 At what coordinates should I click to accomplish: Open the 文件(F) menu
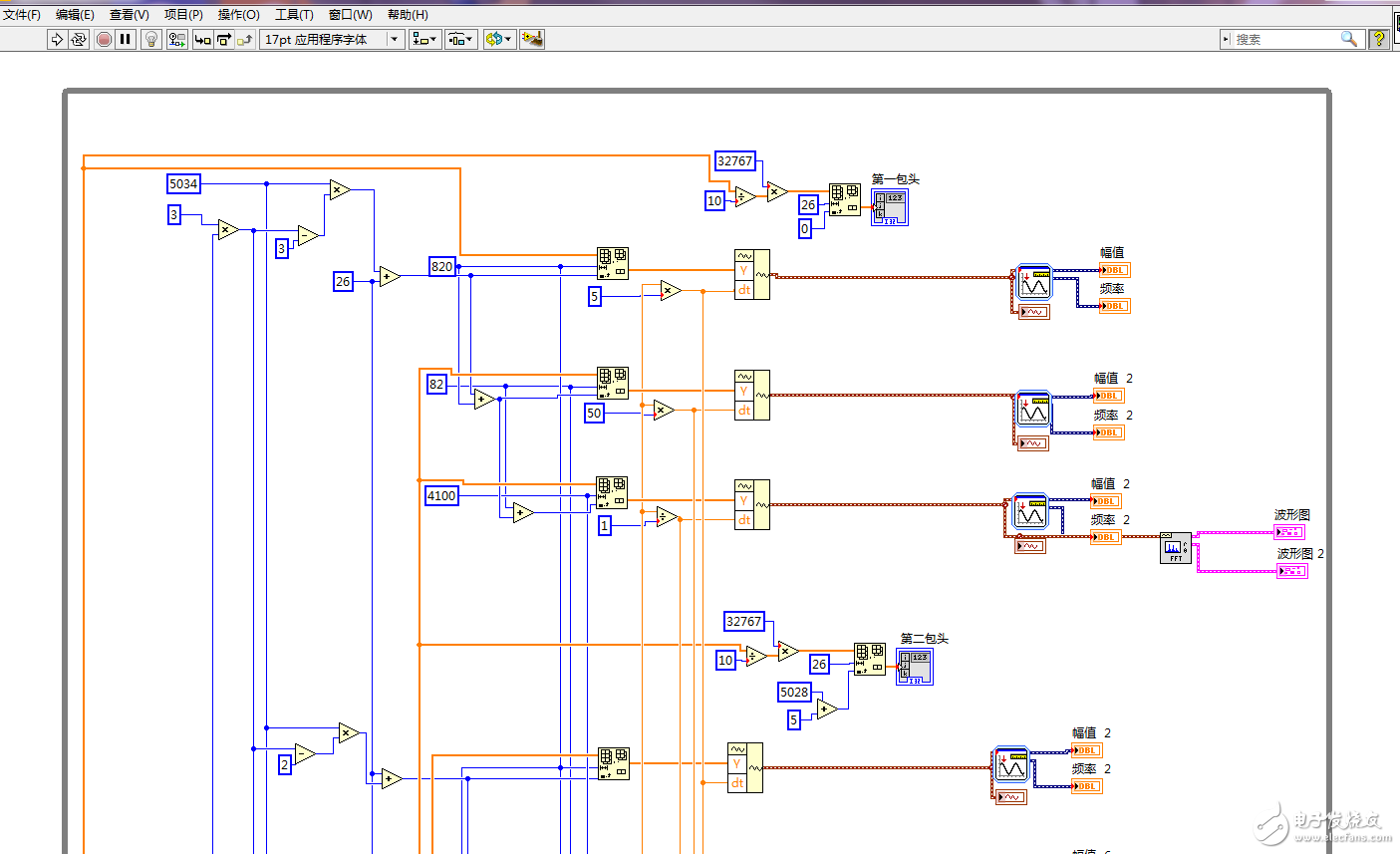[x=22, y=14]
